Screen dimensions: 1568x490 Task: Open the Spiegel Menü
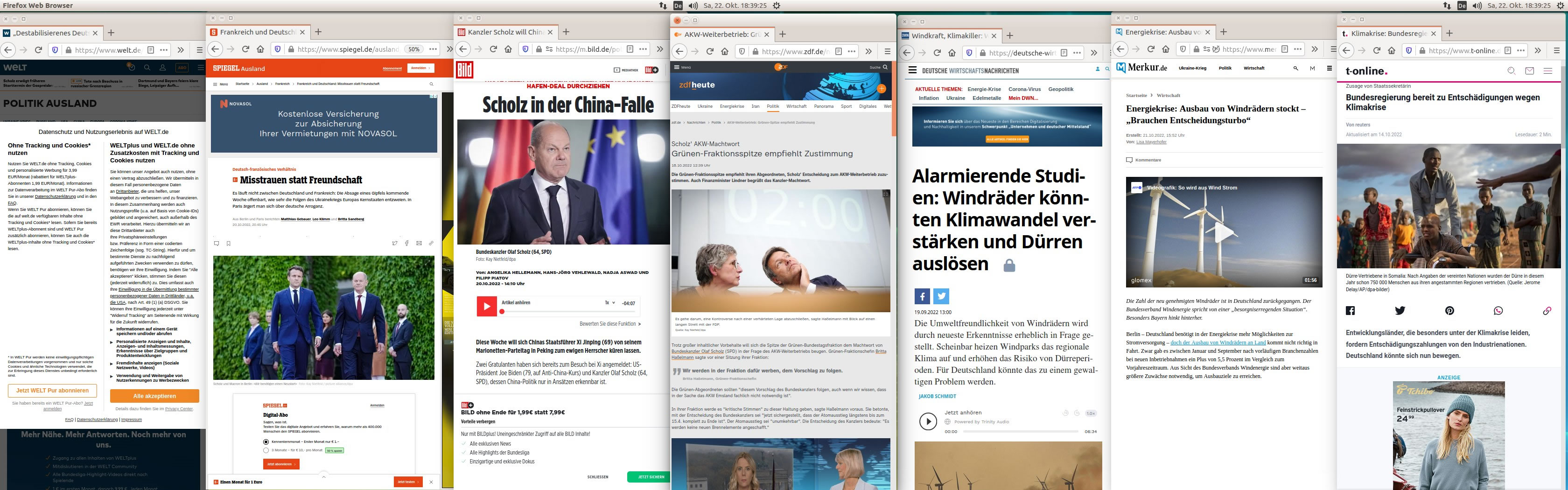coord(220,84)
